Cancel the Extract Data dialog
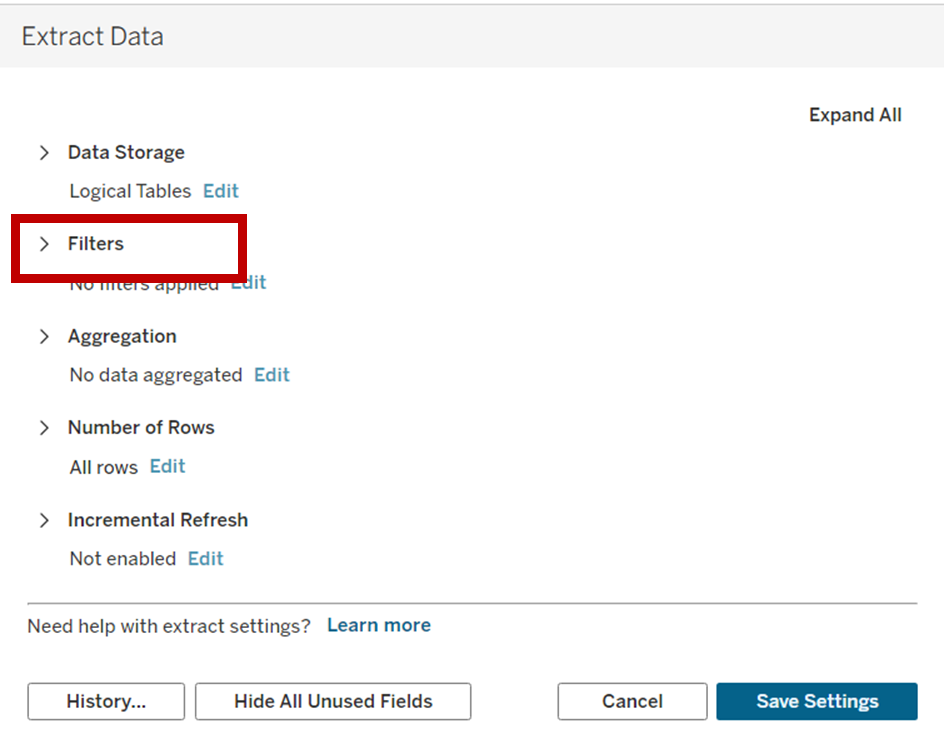944x739 pixels. click(632, 701)
